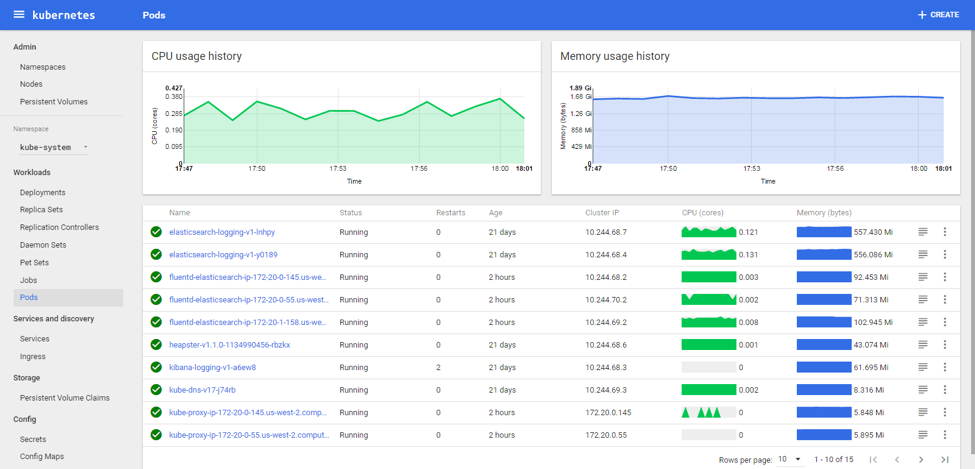Click green status icon for kube-dns-v17-j74rb
This screenshot has height=469, width=975.
156,390
